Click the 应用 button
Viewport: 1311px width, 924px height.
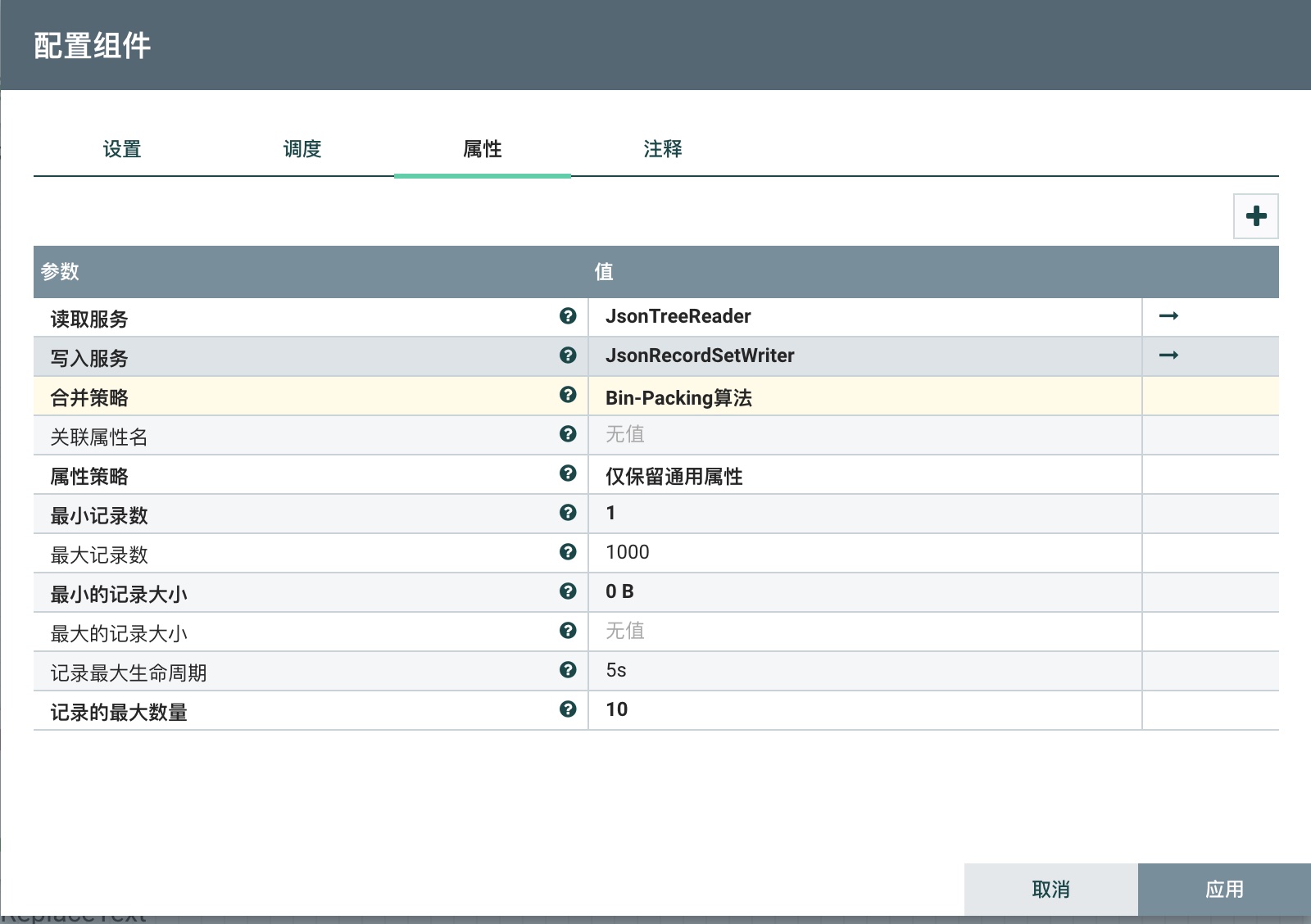click(x=1224, y=890)
